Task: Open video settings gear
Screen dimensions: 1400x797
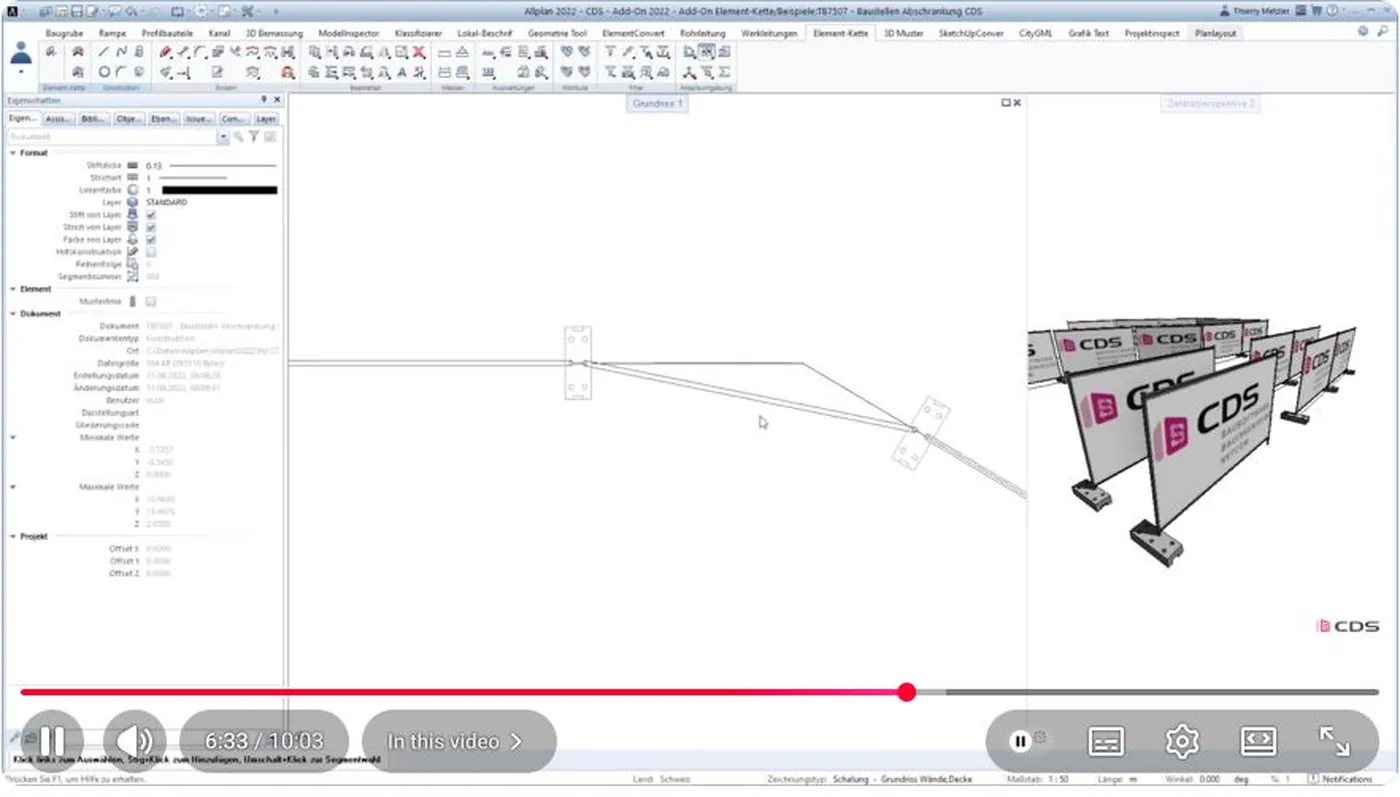Action: tap(1182, 741)
